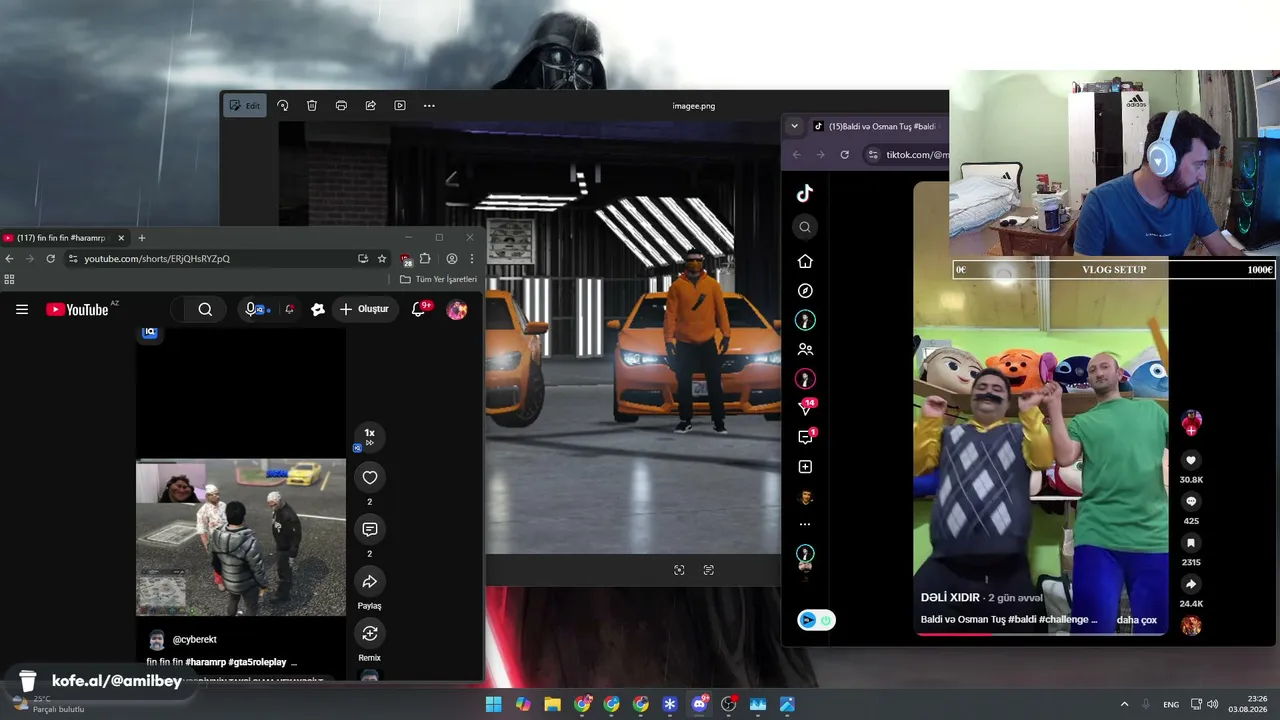Image resolution: width=1280 pixels, height=720 pixels.
Task: Open the Tüm Yer İşaretleri bookmarks folder
Action: pos(439,280)
